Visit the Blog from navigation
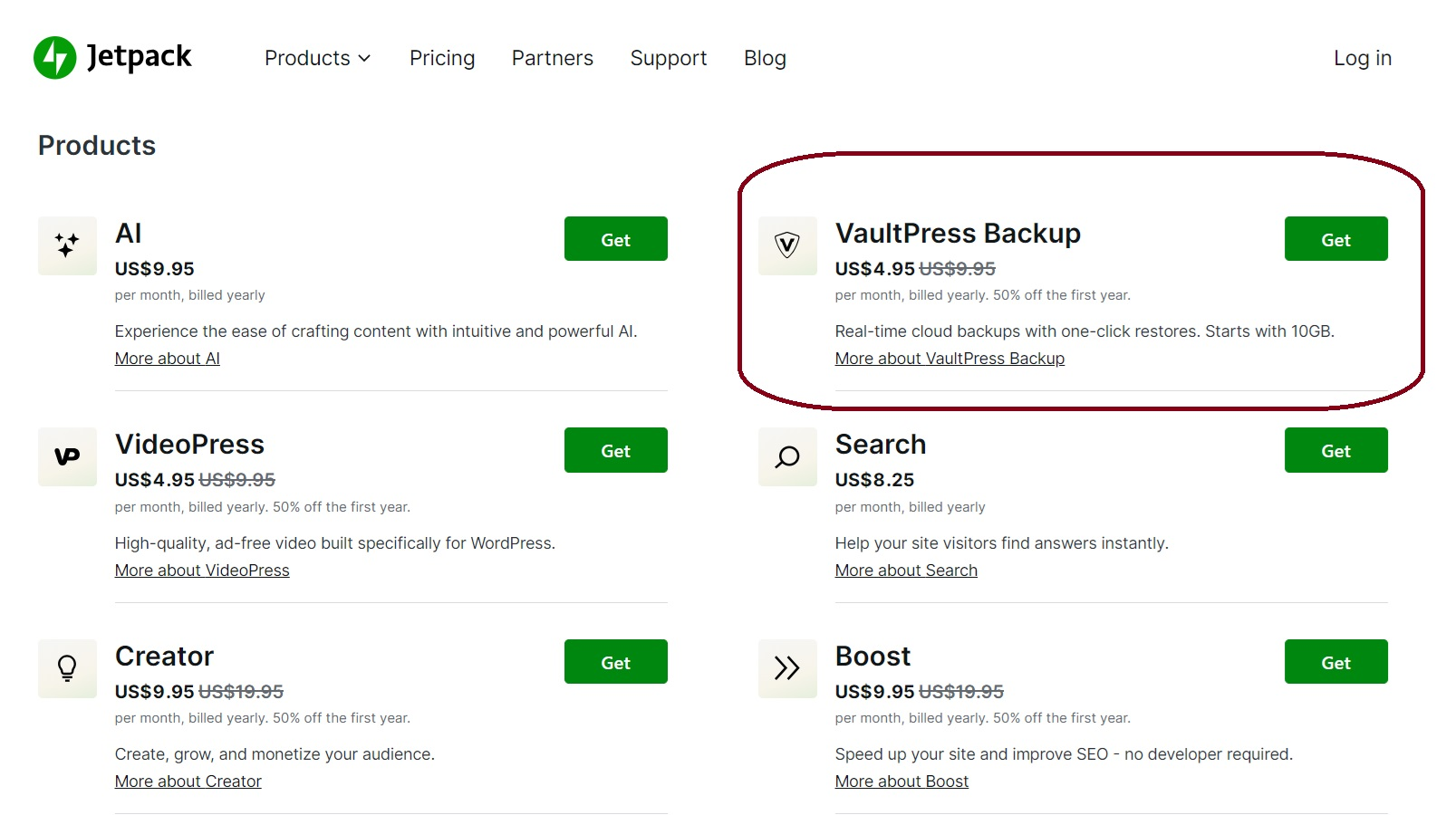1456x815 pixels. click(765, 58)
